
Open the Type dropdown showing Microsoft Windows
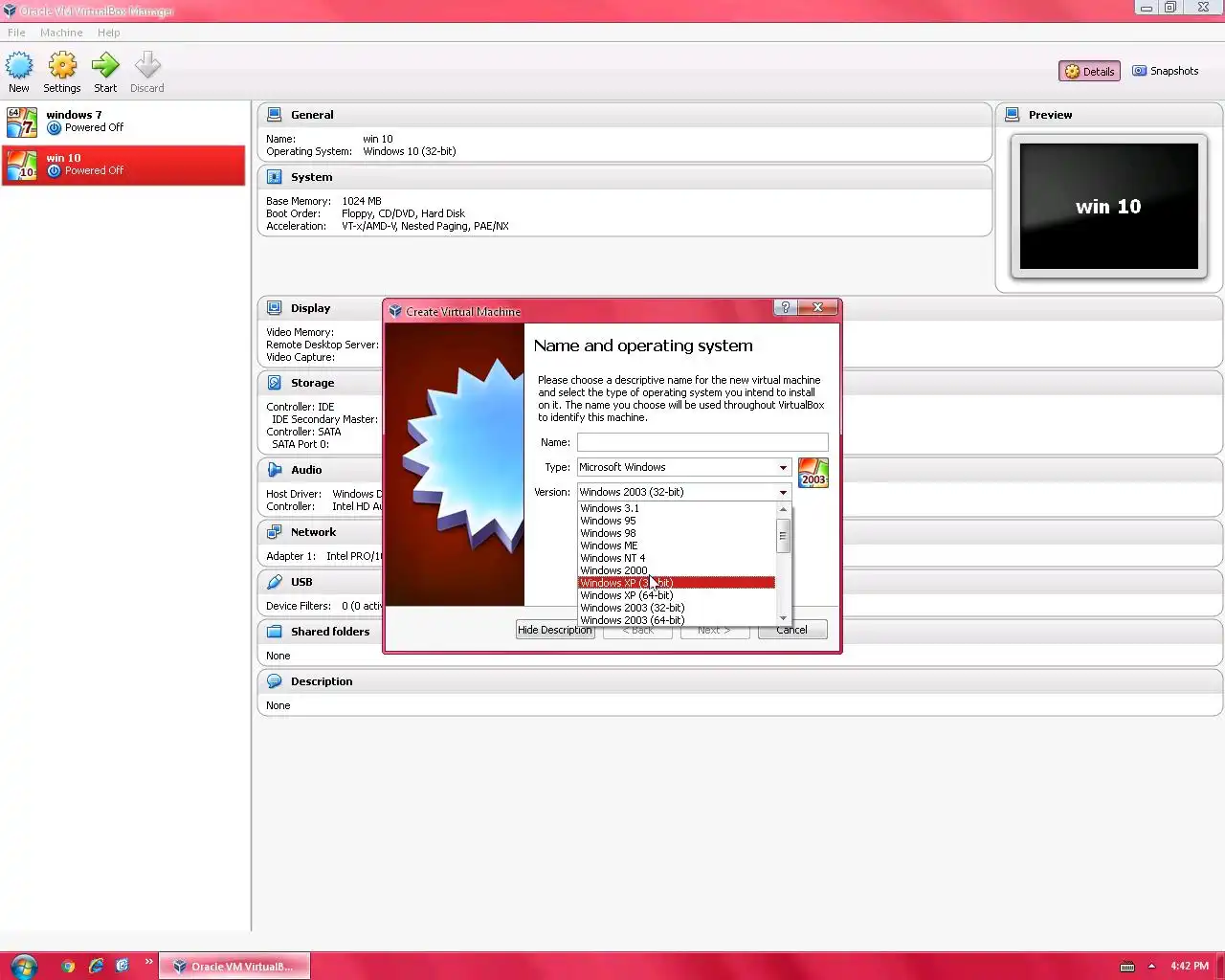684,467
